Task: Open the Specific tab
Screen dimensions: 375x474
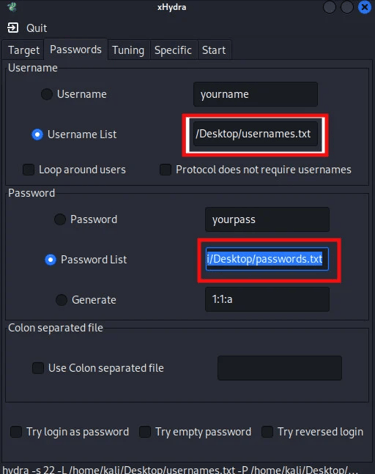Action: pos(173,50)
